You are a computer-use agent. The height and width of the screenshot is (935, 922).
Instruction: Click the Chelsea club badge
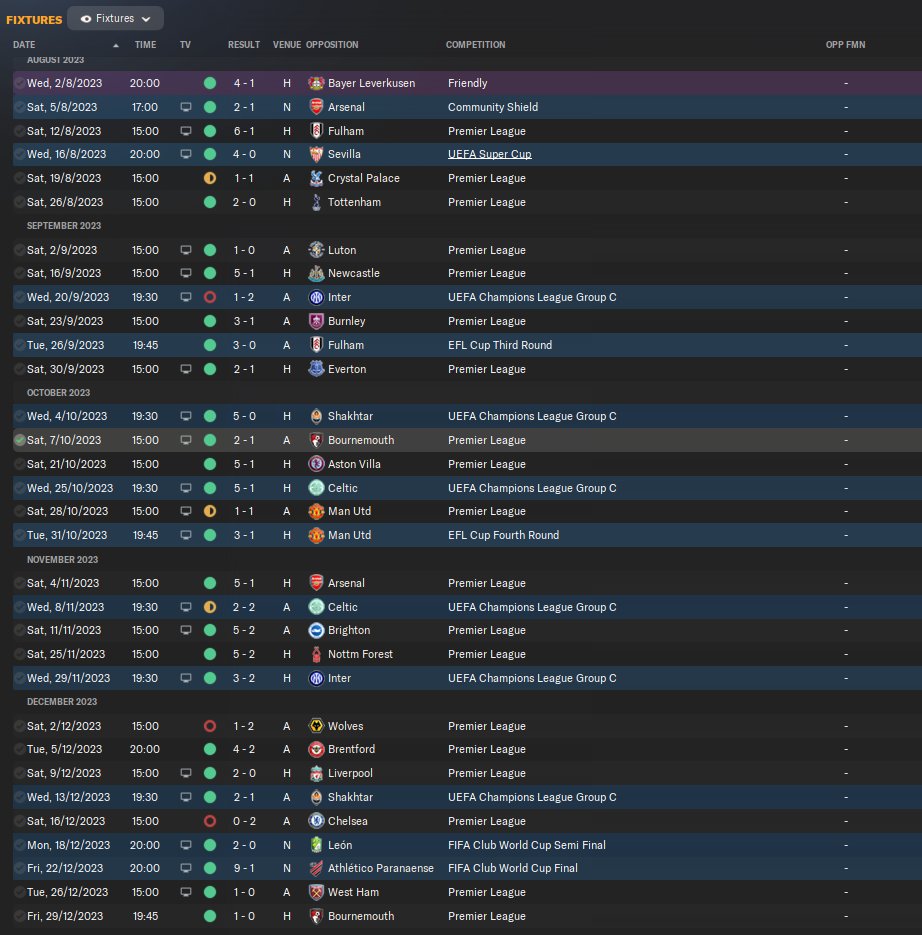point(316,821)
